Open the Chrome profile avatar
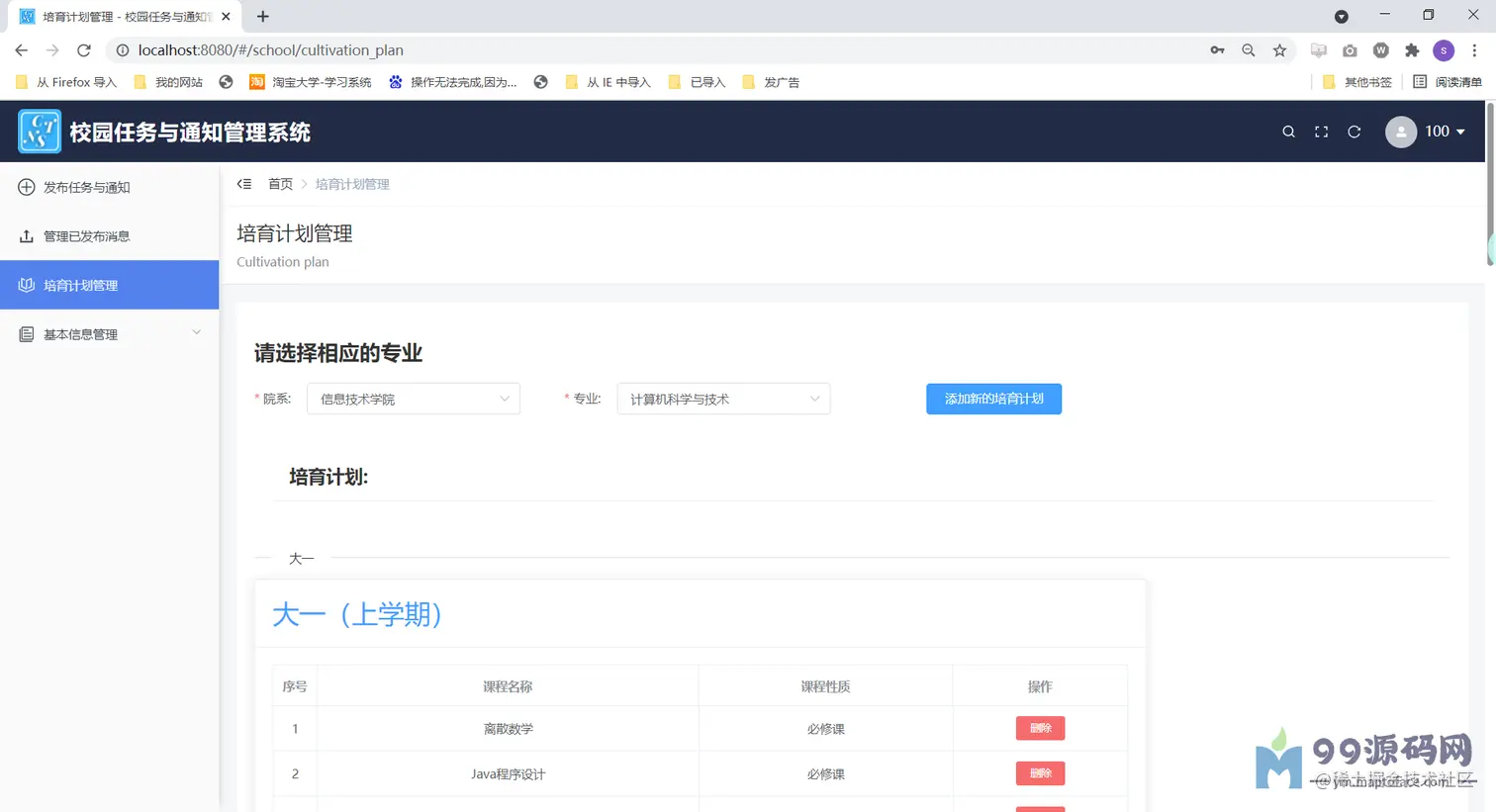Image resolution: width=1496 pixels, height=812 pixels. pos(1444,50)
